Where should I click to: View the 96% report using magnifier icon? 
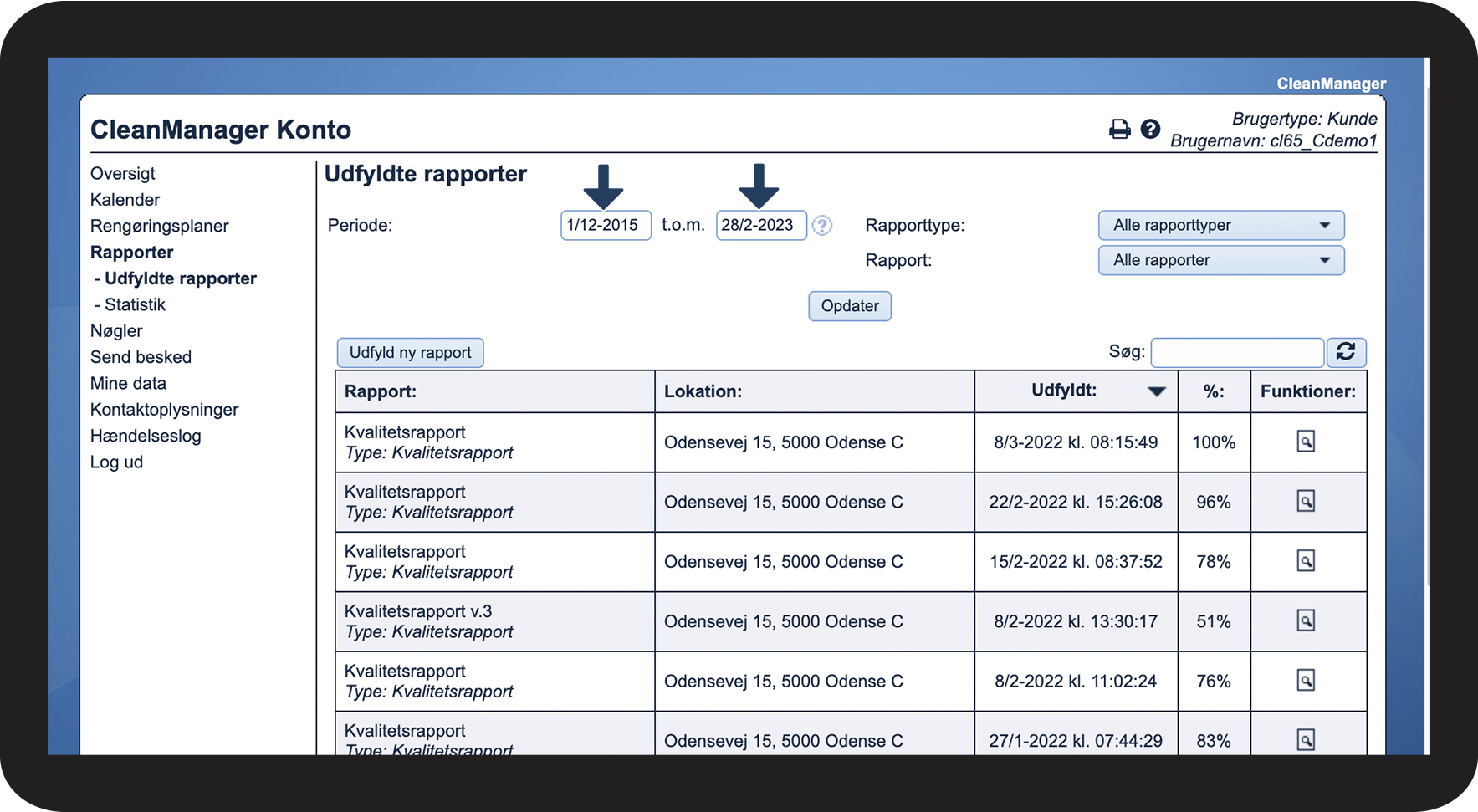(1305, 502)
